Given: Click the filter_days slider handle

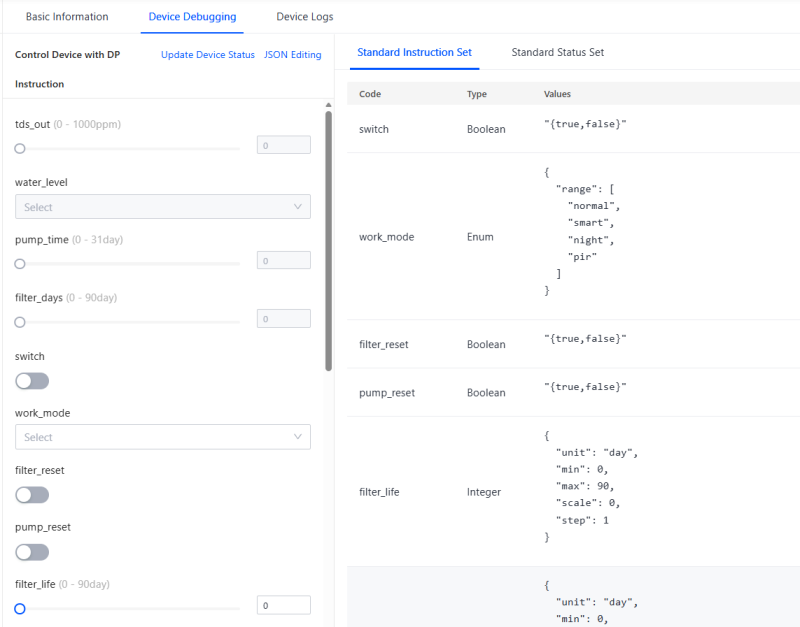Looking at the screenshot, I should click(x=20, y=322).
